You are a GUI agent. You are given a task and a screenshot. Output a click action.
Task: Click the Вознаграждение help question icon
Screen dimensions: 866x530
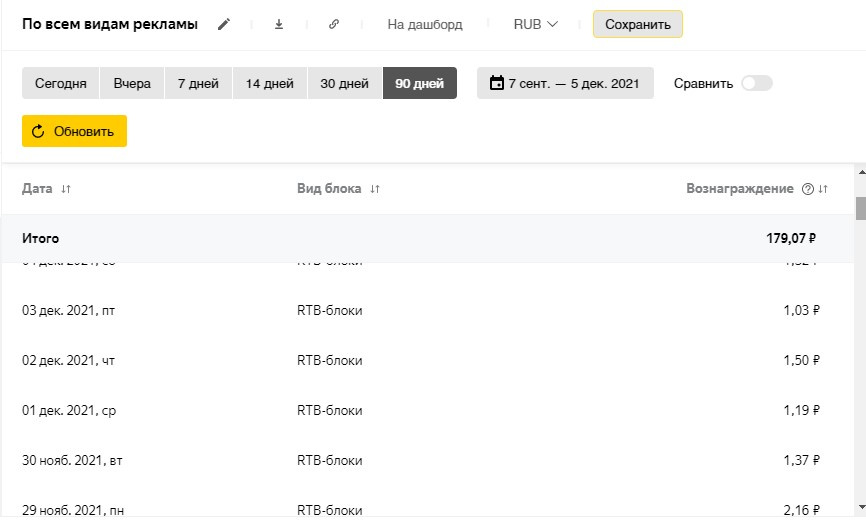click(808, 189)
